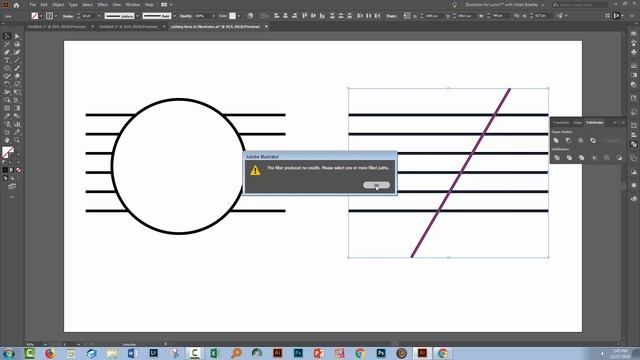640x360 pixels.
Task: Click the fill color swatch in control bar
Action: pos(35,16)
